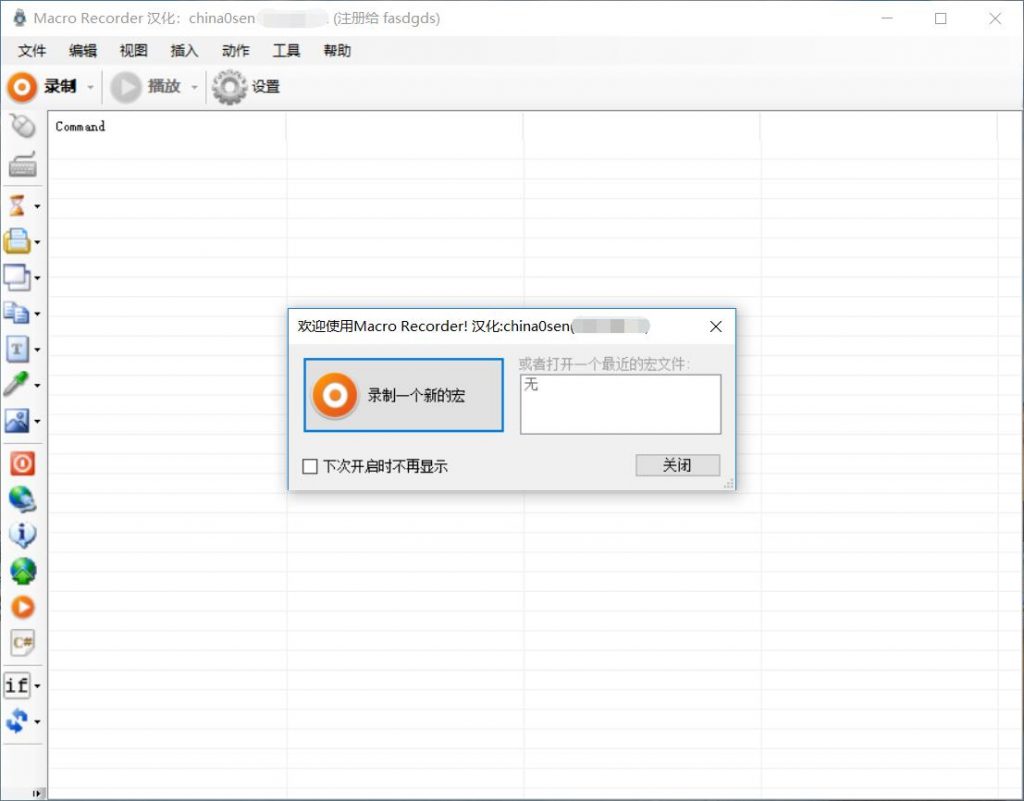Click the globe with green up arrow icon
This screenshot has height=801, width=1024.
click(22, 571)
